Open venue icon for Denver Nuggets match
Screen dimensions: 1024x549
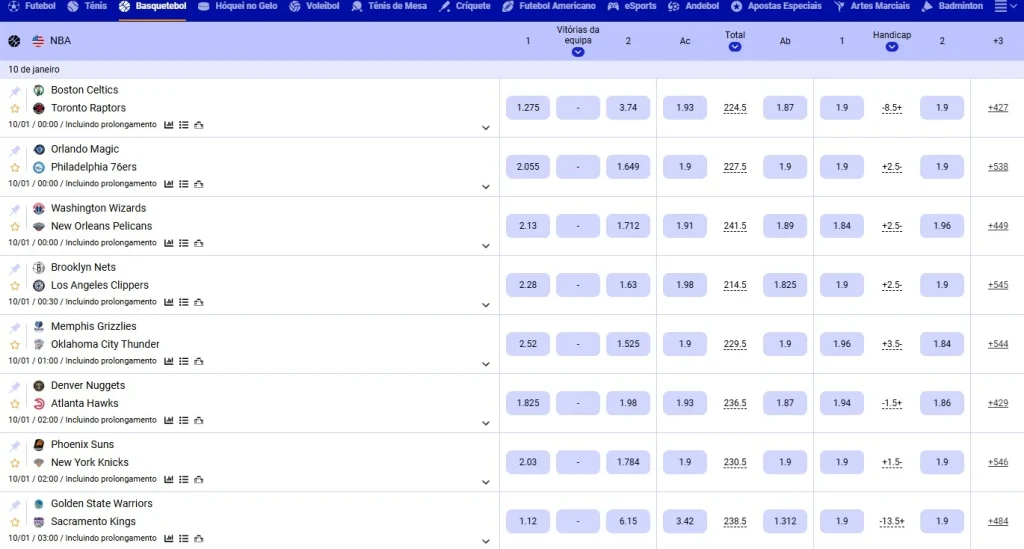(199, 420)
